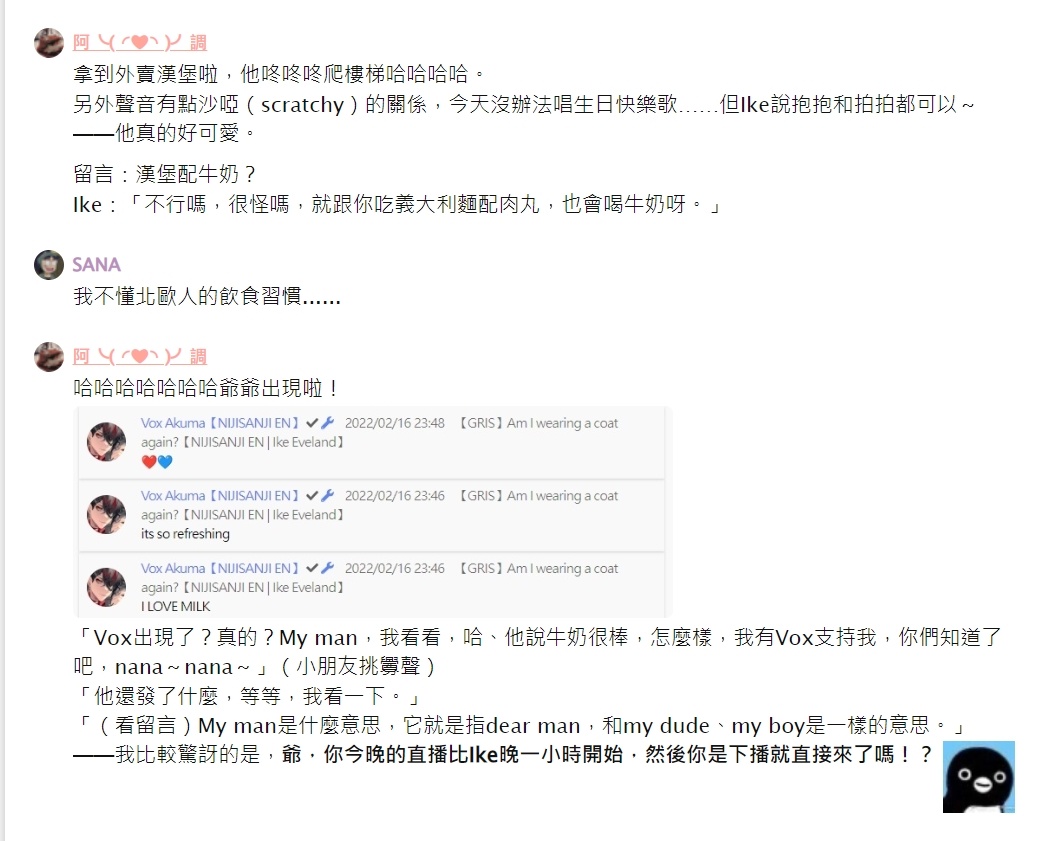Image resolution: width=1054 pixels, height=841 pixels.
Task: Click Vox Akuma name above 'I LOVE MILK'
Action: tap(220, 568)
